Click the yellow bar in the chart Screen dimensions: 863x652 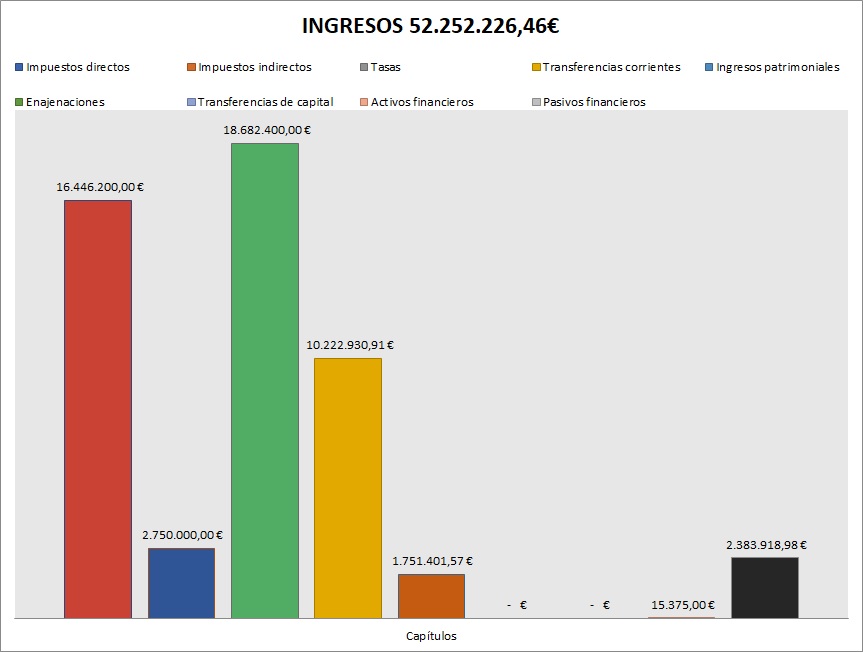(348, 488)
